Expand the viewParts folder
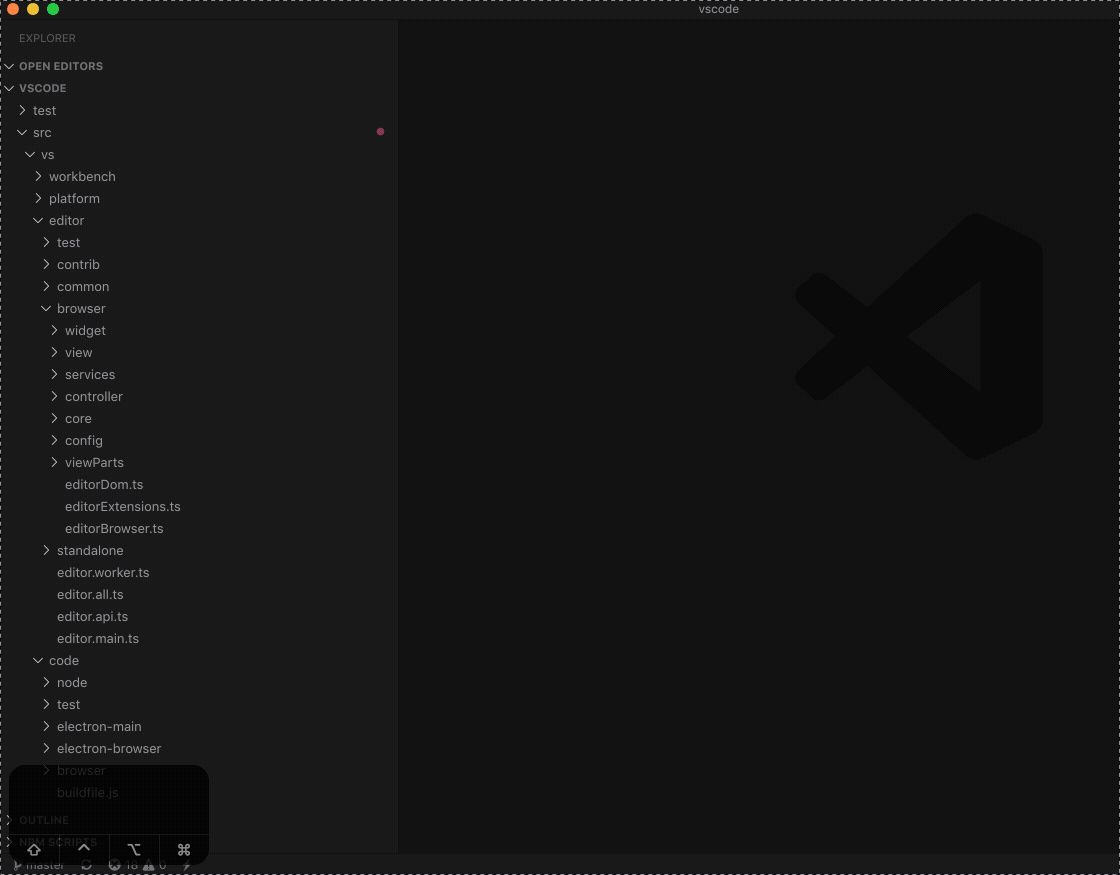This screenshot has width=1120, height=875. pyautogui.click(x=94, y=462)
